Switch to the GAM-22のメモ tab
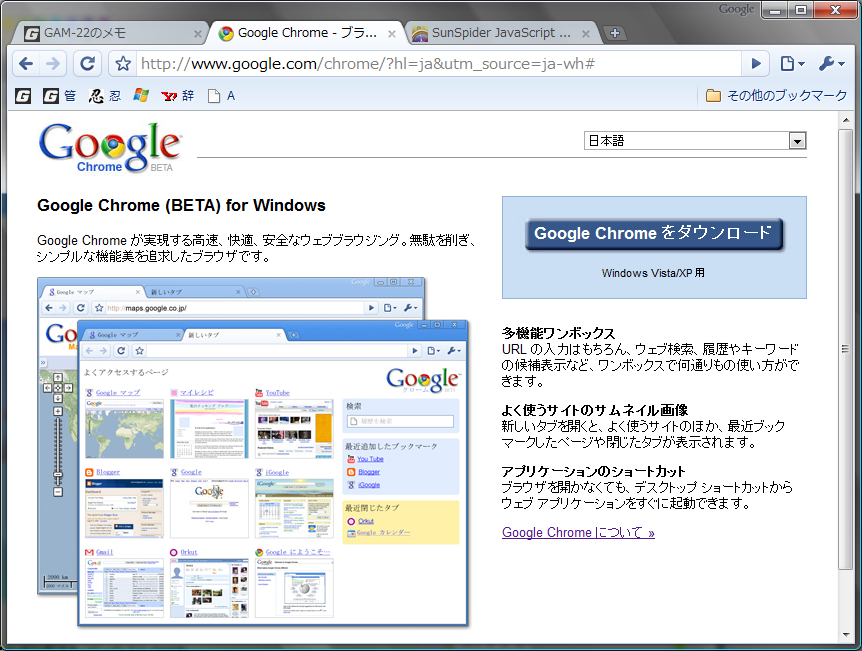Viewport: 862px width, 651px height. coord(110,33)
